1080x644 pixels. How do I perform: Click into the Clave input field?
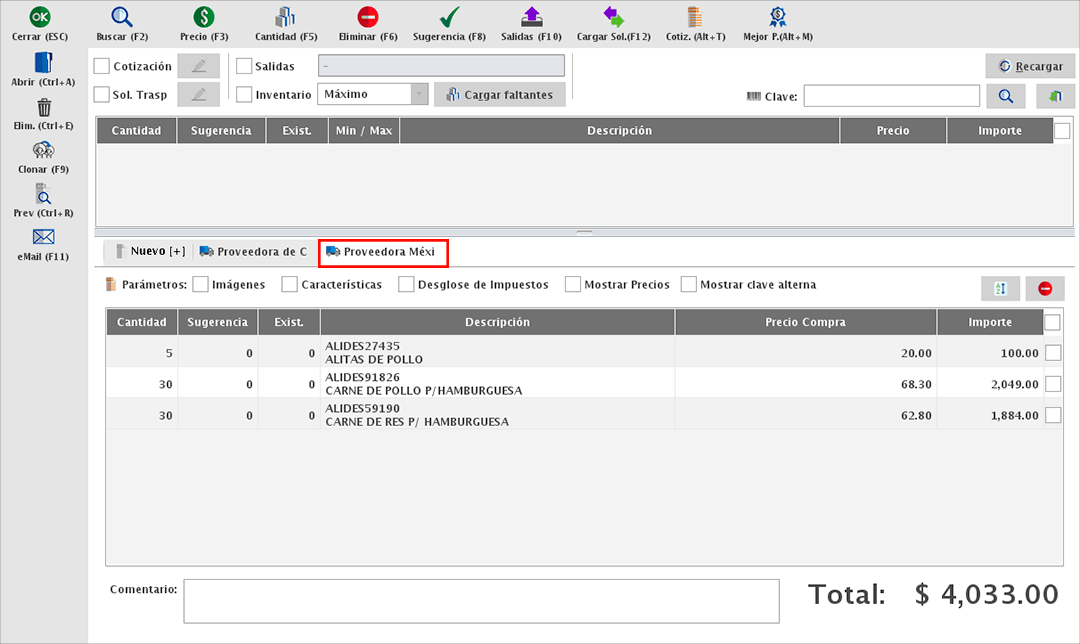pyautogui.click(x=891, y=96)
